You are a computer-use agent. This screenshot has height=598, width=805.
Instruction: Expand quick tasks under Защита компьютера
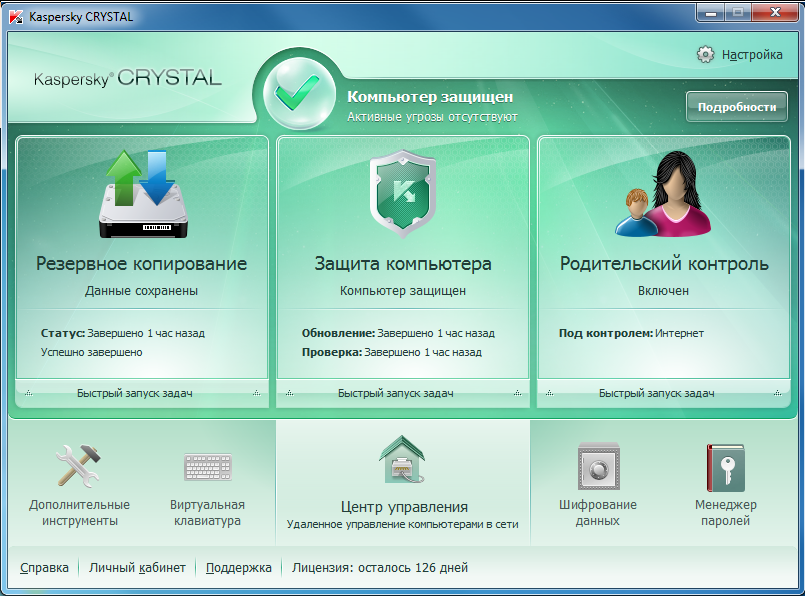click(x=402, y=394)
